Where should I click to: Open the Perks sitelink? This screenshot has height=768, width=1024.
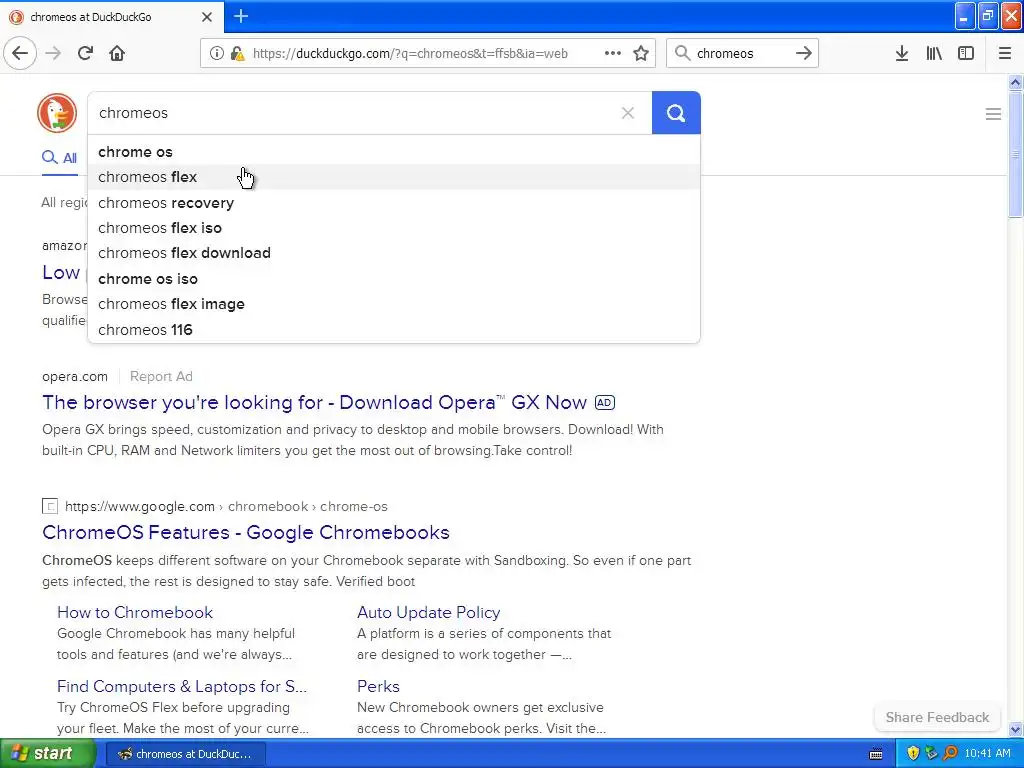coord(378,686)
